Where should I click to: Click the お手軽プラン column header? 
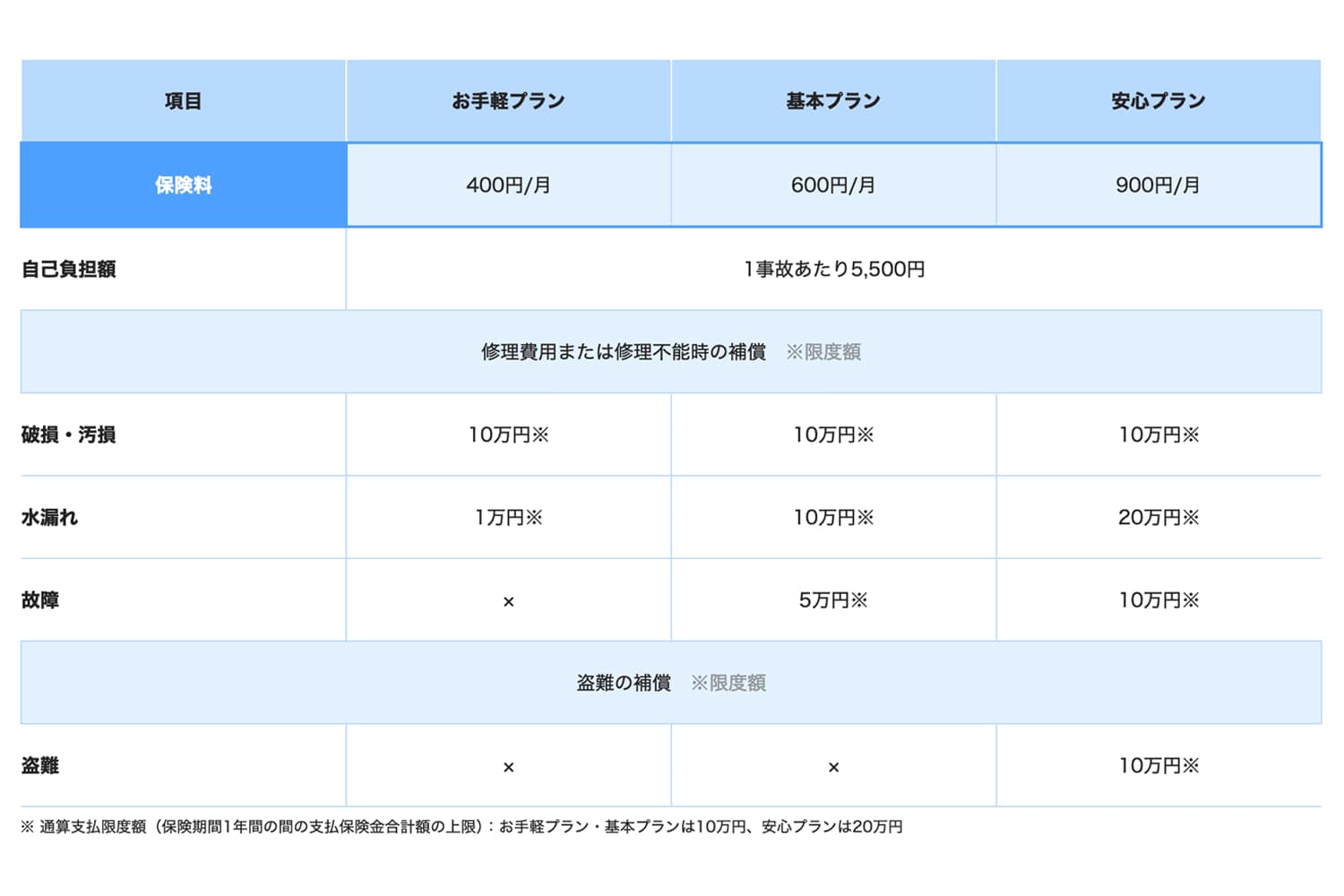508,101
